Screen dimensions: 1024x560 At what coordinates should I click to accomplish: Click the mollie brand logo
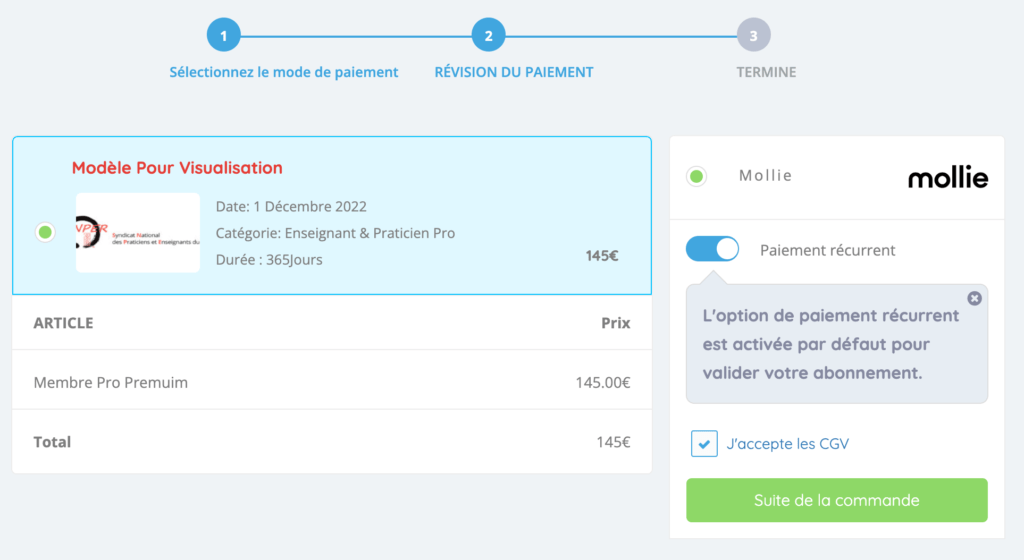(x=947, y=178)
